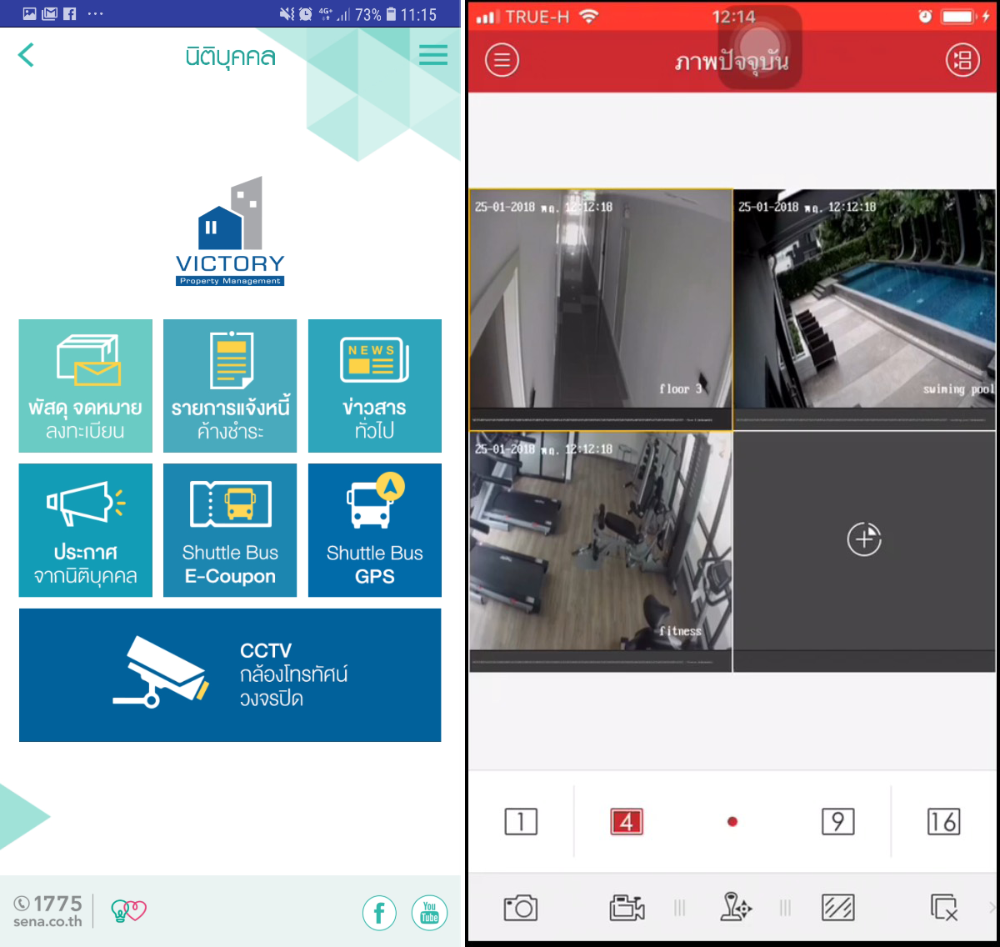Start recording with the video camera icon
The width and height of the screenshot is (1000, 947).
click(x=627, y=907)
